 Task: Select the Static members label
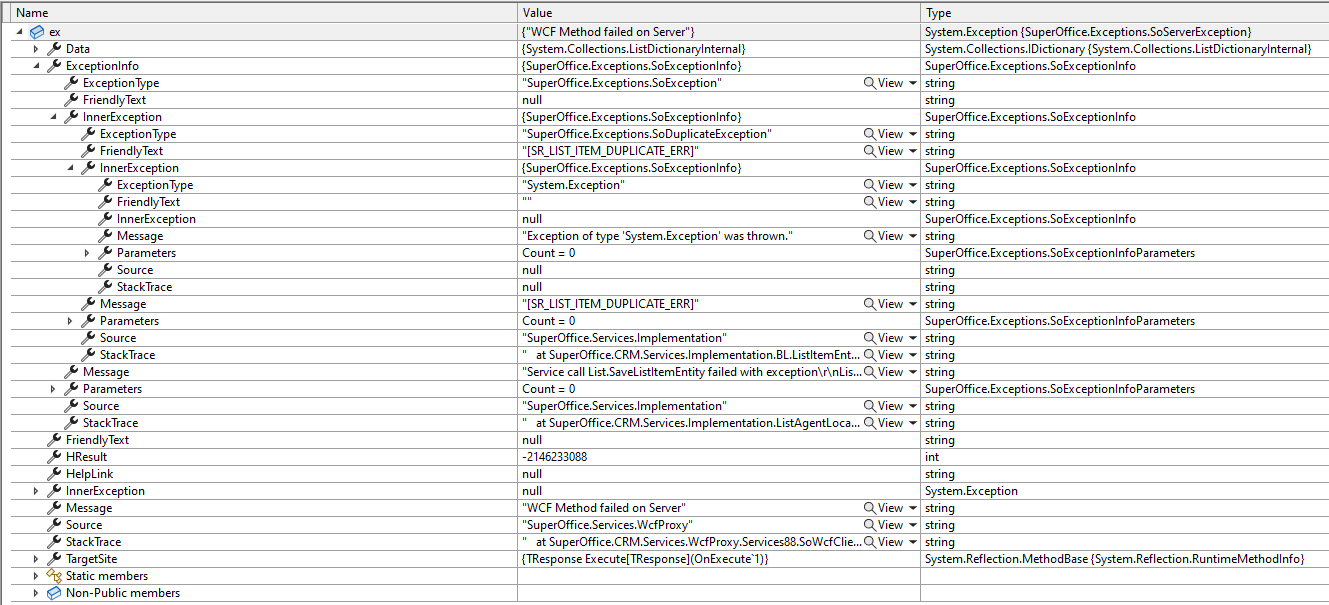point(107,576)
